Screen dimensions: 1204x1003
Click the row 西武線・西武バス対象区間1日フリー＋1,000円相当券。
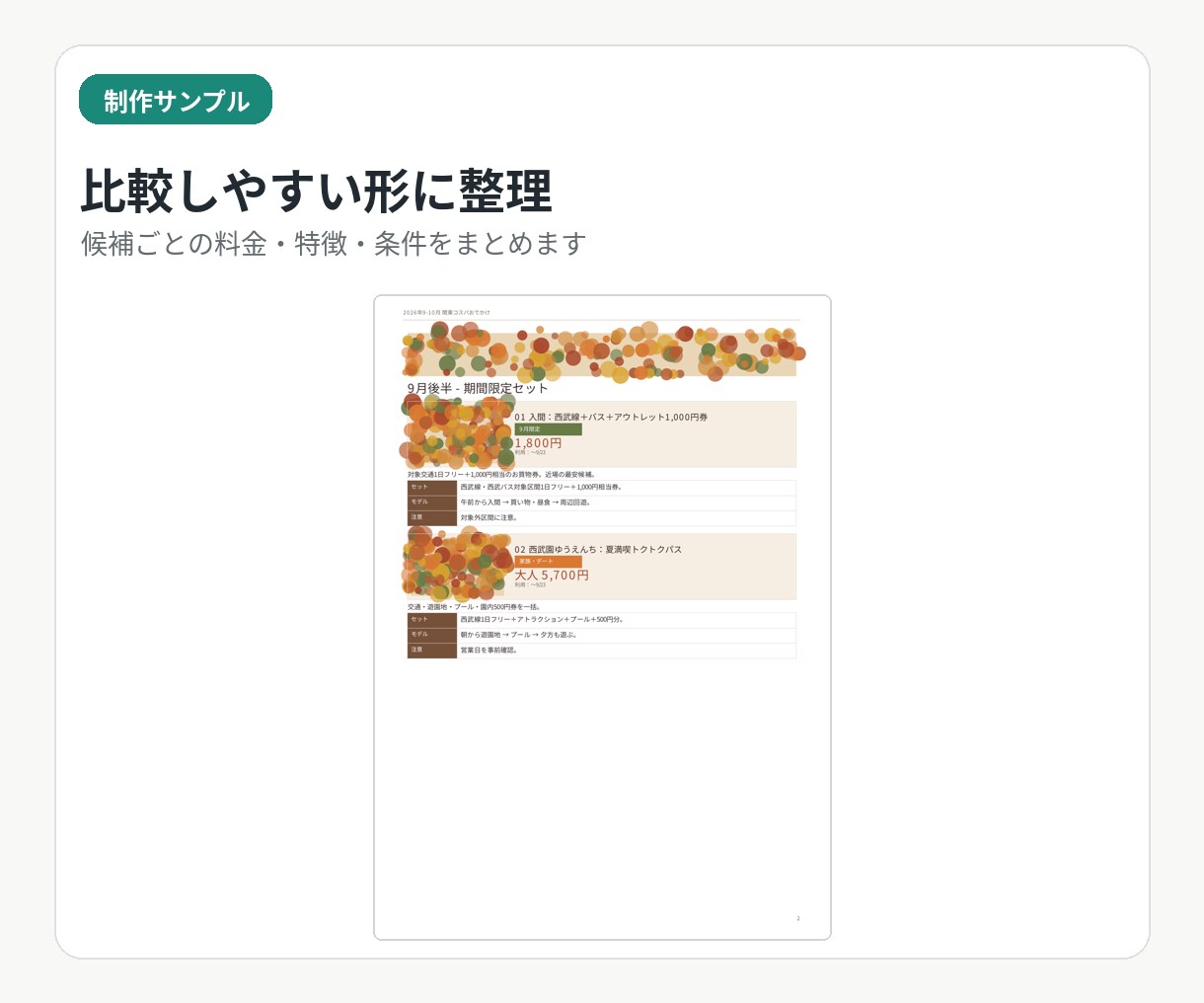tap(601, 488)
